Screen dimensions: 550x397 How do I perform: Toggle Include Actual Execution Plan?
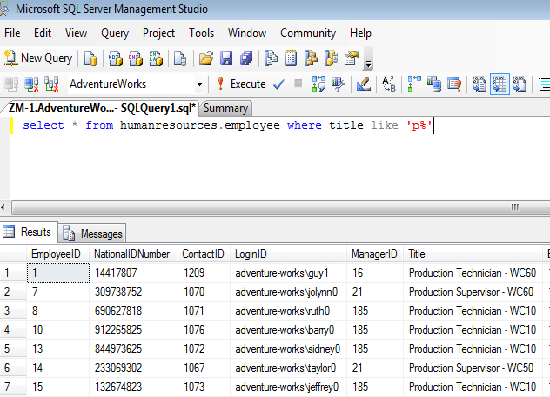[414, 84]
